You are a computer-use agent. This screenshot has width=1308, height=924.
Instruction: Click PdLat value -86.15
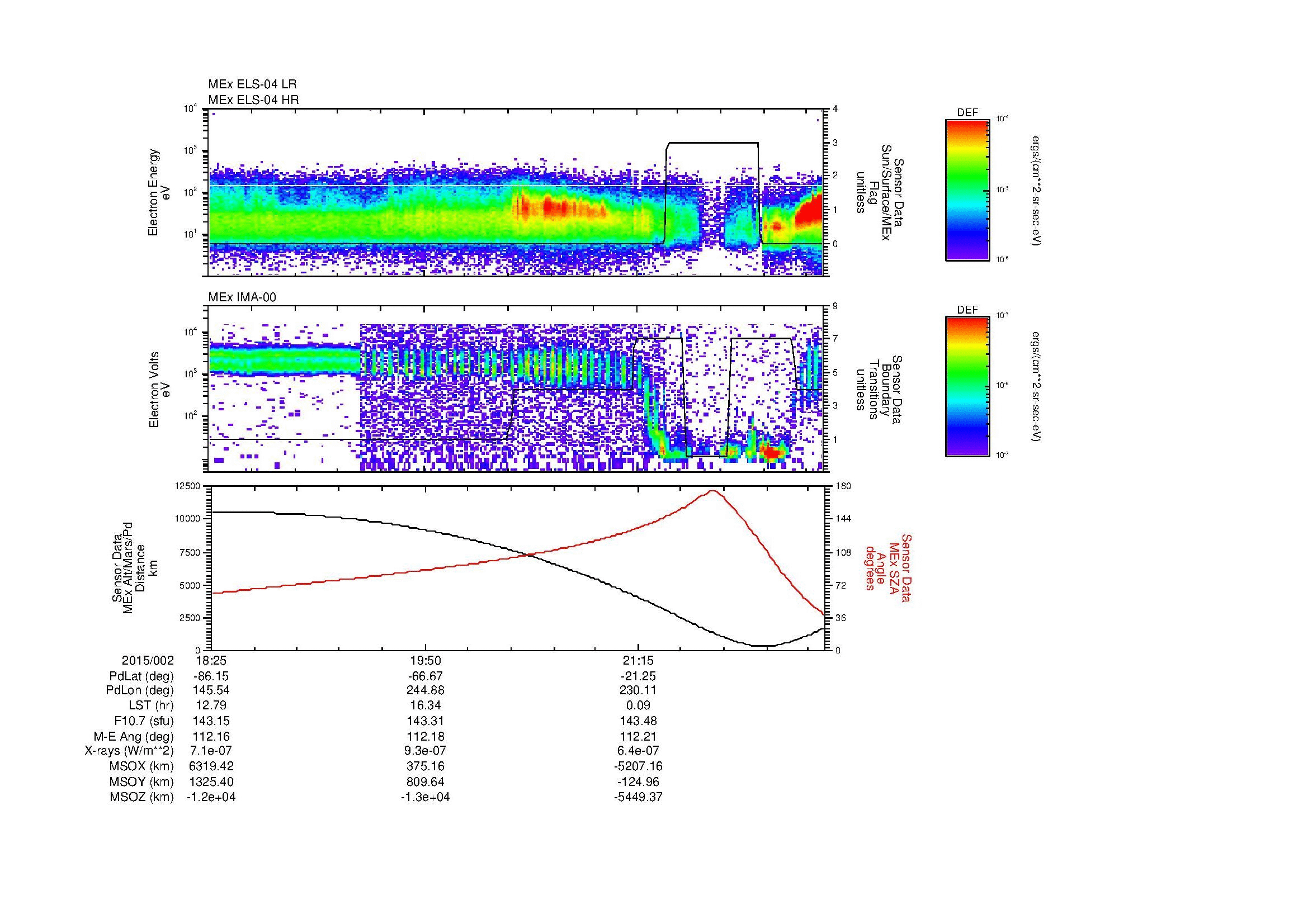[211, 676]
